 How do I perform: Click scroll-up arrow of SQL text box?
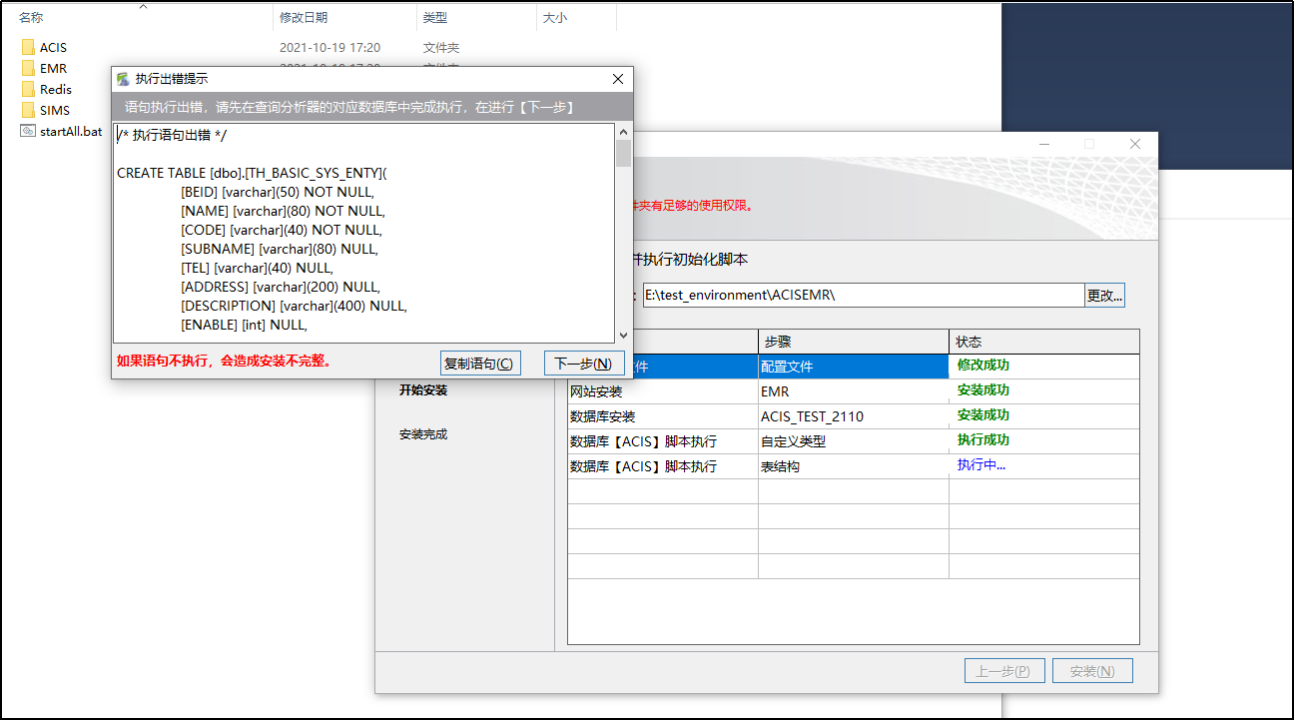[623, 131]
